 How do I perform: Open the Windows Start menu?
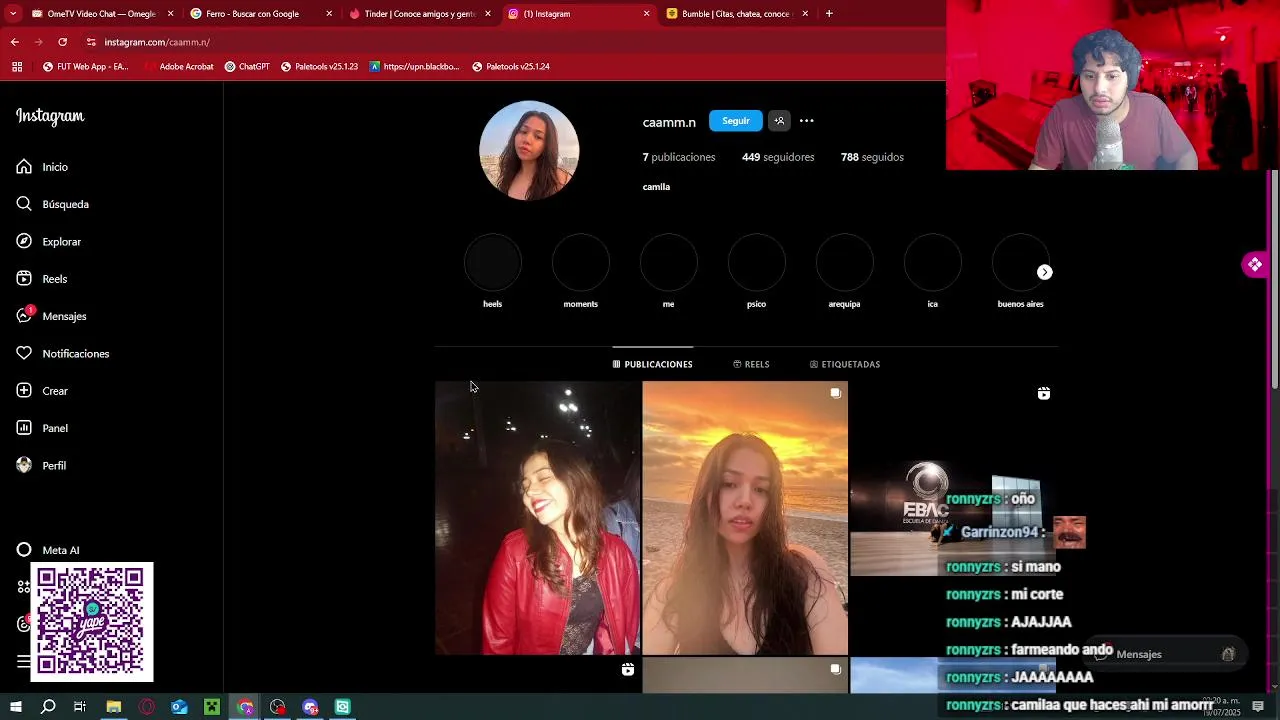tap(15, 707)
